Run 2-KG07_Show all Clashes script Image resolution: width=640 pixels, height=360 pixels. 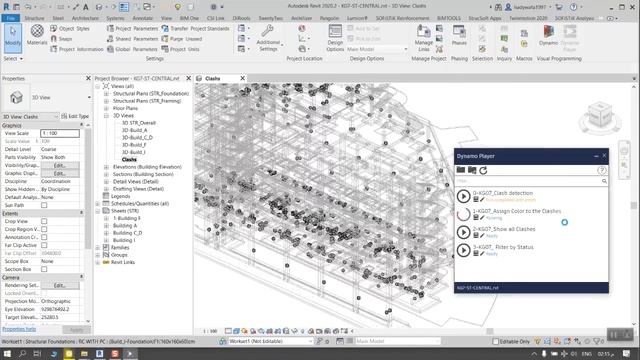(463, 232)
